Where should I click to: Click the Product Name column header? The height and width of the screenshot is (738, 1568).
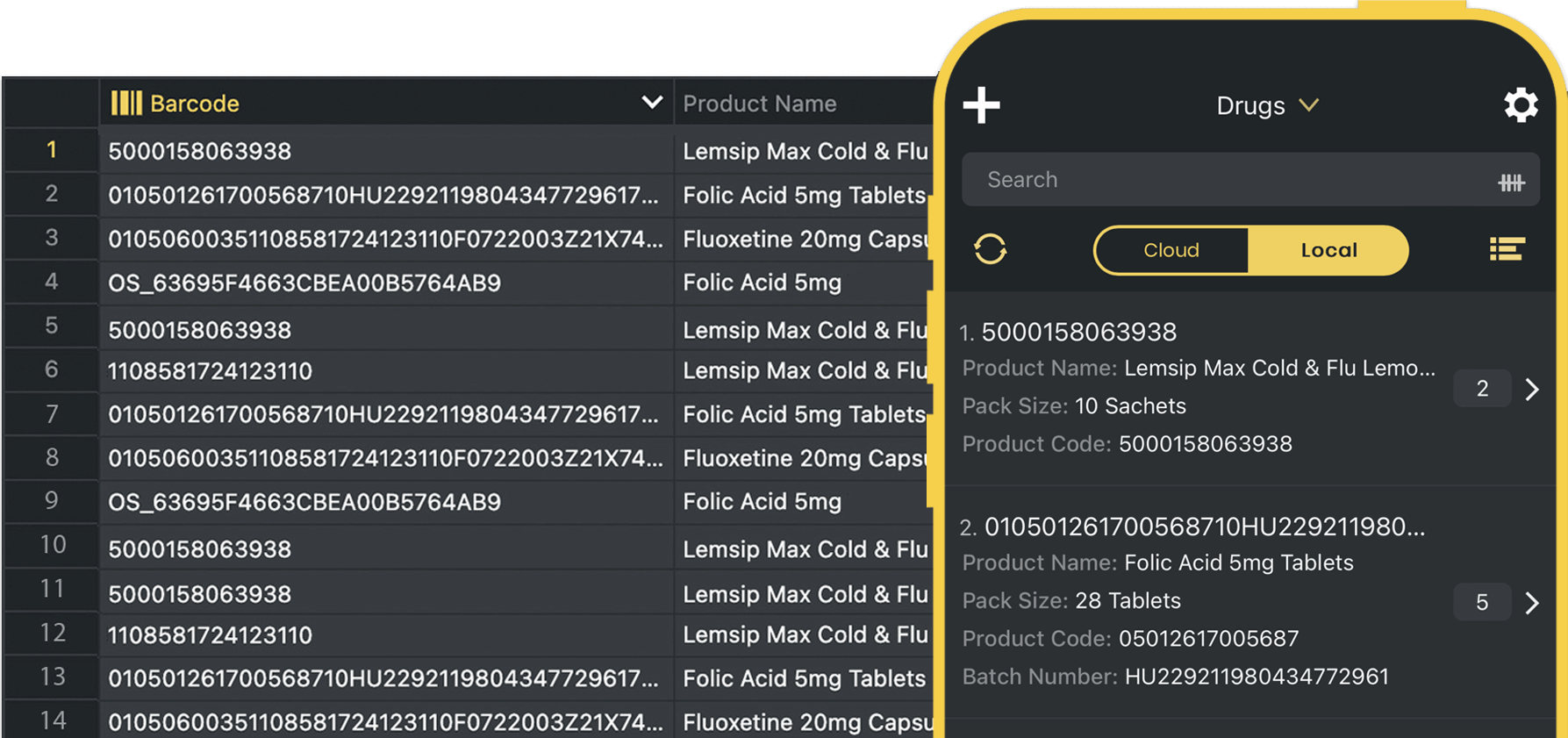point(760,104)
